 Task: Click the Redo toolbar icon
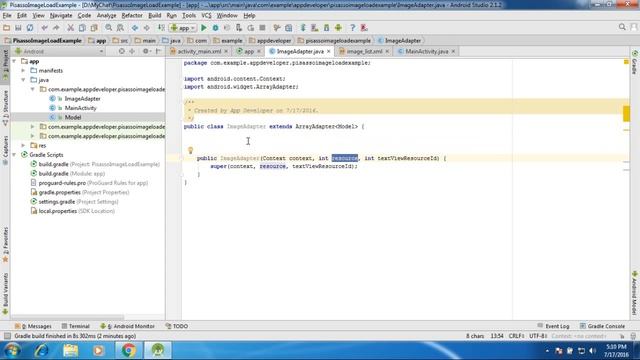click(56, 28)
